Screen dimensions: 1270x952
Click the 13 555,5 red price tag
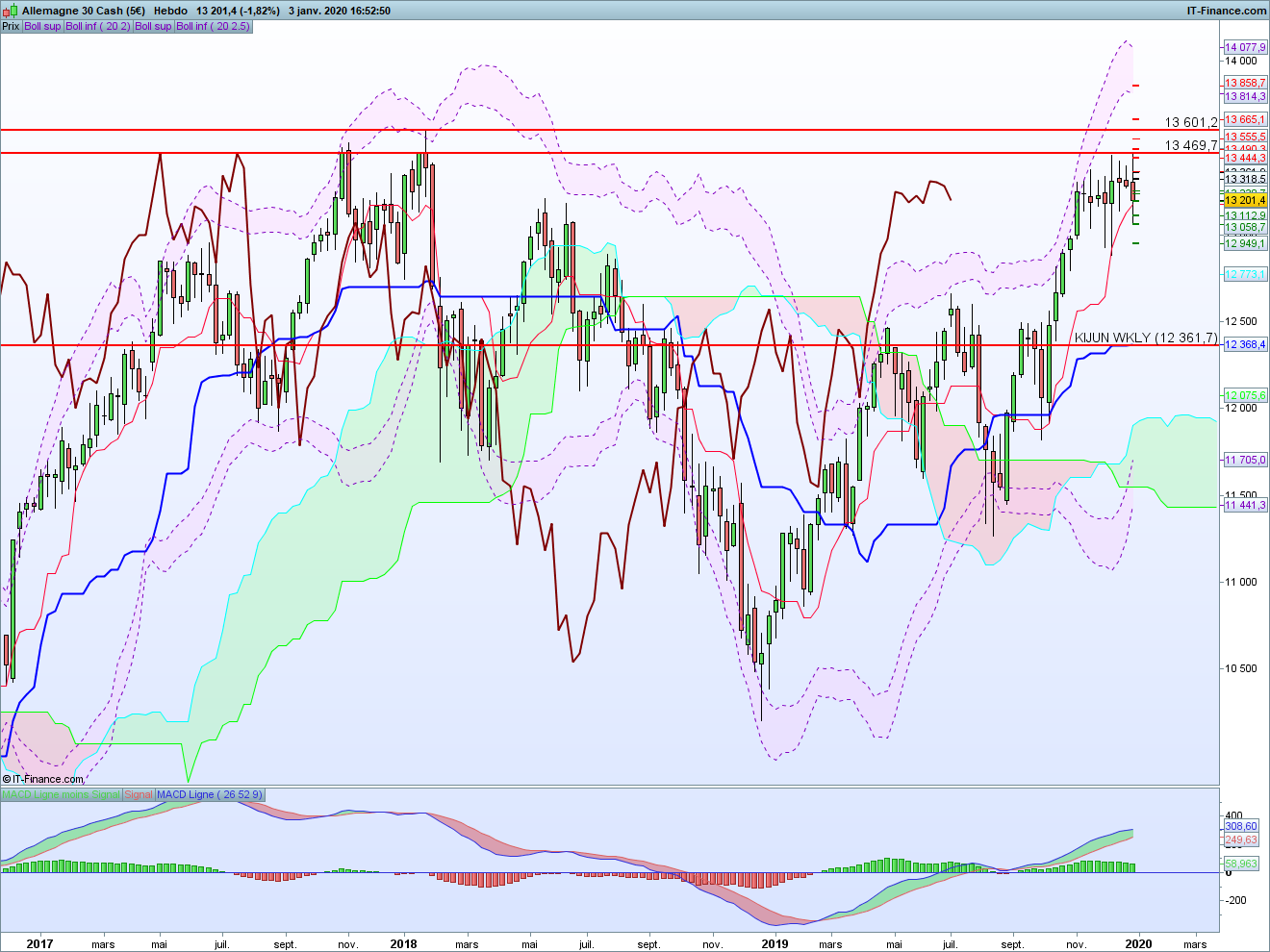pos(1245,137)
